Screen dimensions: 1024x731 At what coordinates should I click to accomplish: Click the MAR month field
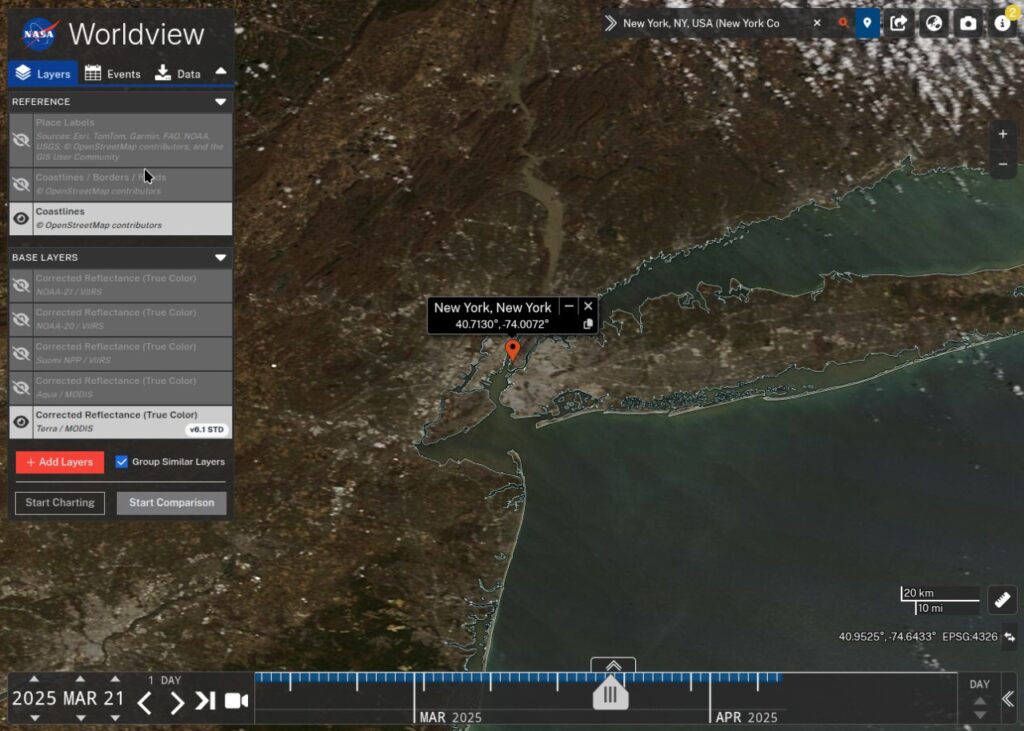point(80,698)
